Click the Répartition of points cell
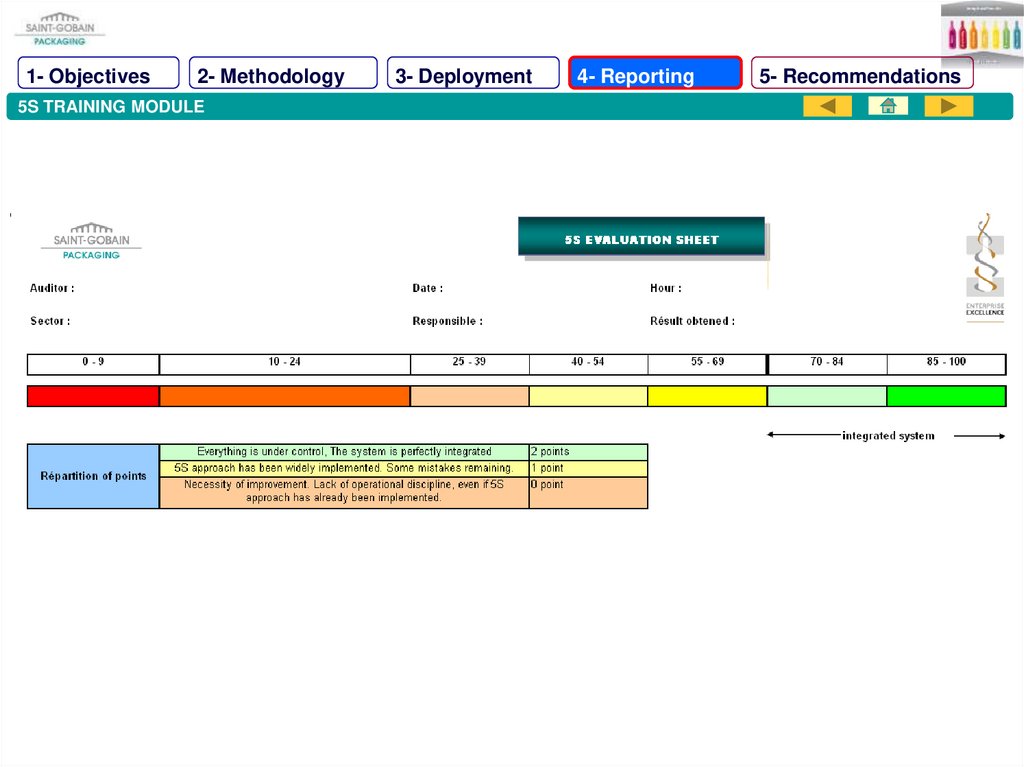Screen dimensions: 1024x767 click(x=93, y=476)
